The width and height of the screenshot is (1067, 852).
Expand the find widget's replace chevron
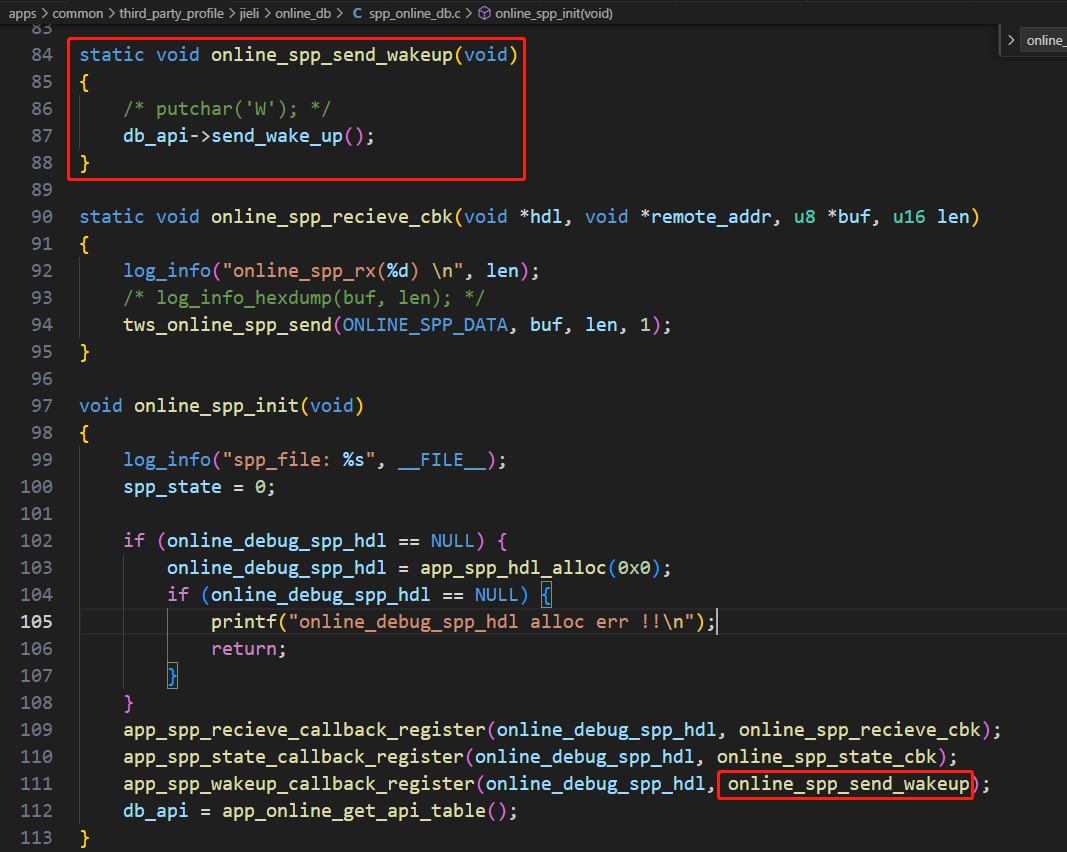pos(1011,40)
